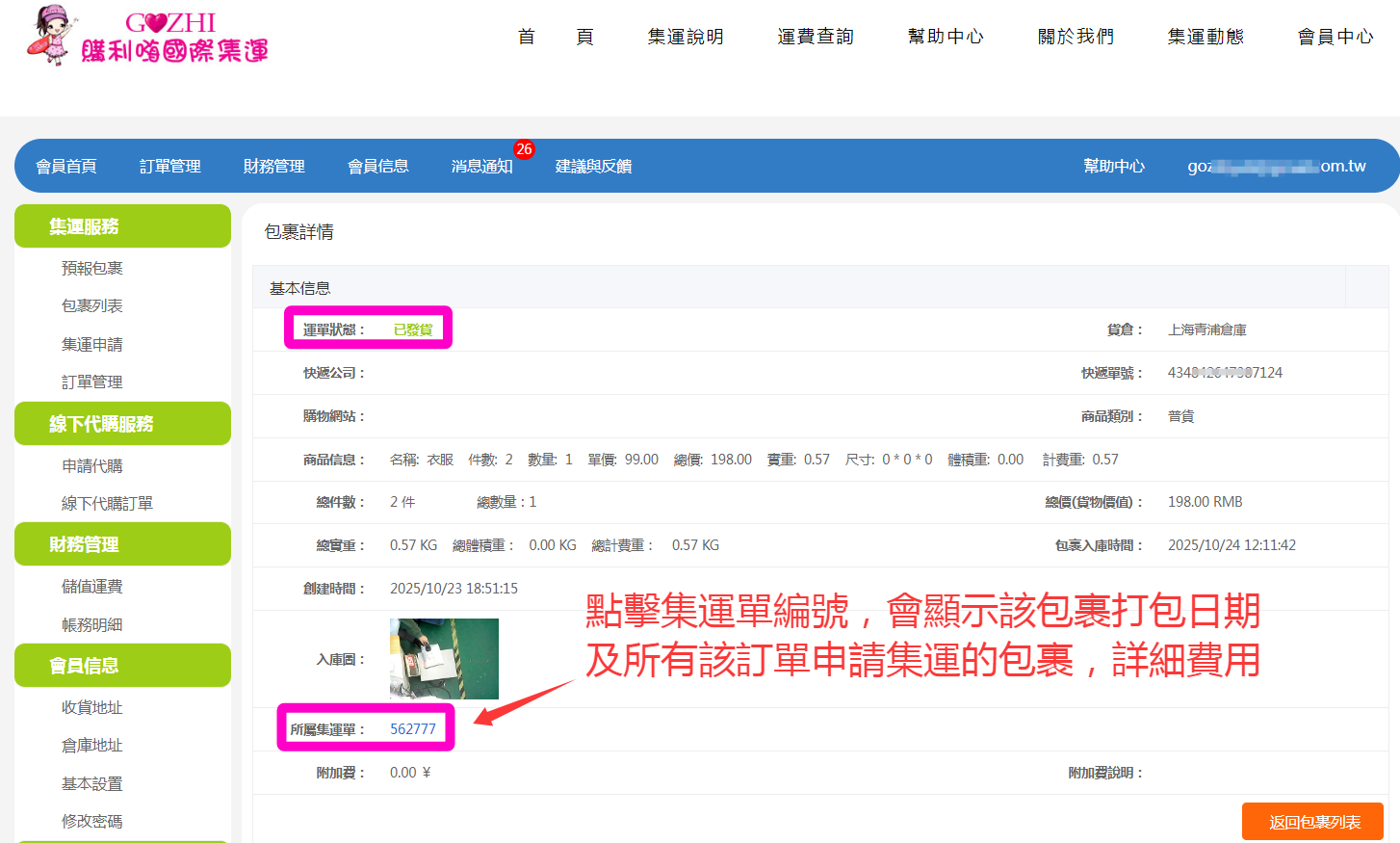
Task: Open 運費查詢 in the top menu
Action: click(816, 37)
